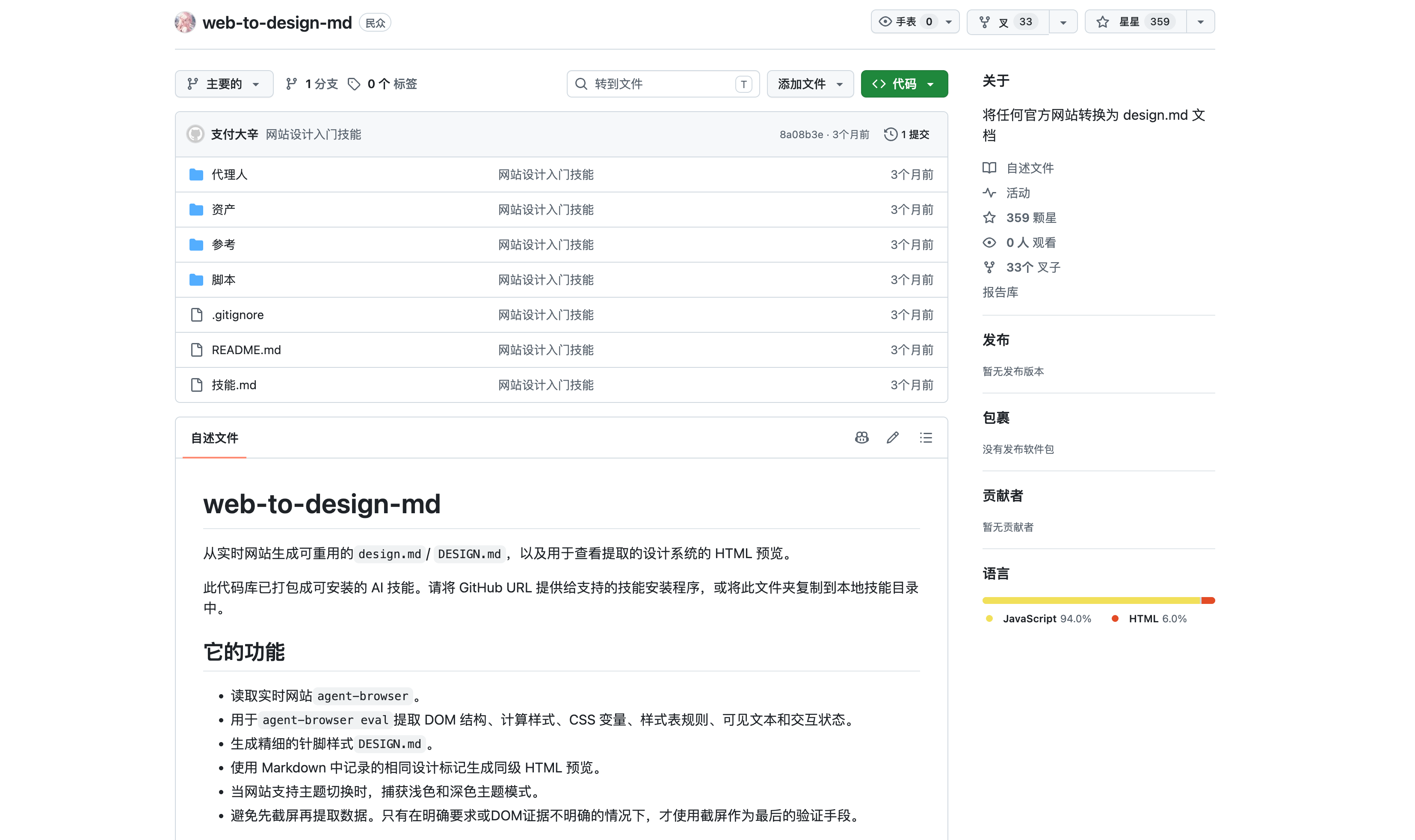Open the 参考 folder
Screen dimensions: 1415x840
[x=224, y=245]
